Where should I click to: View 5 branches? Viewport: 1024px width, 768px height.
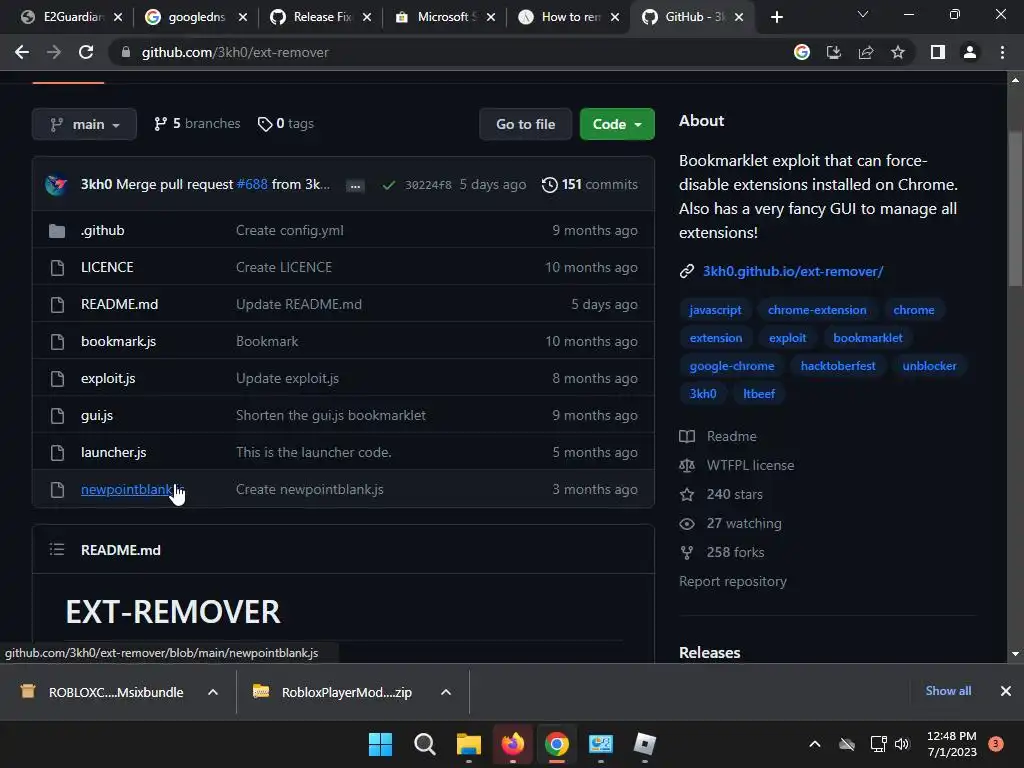(x=197, y=123)
